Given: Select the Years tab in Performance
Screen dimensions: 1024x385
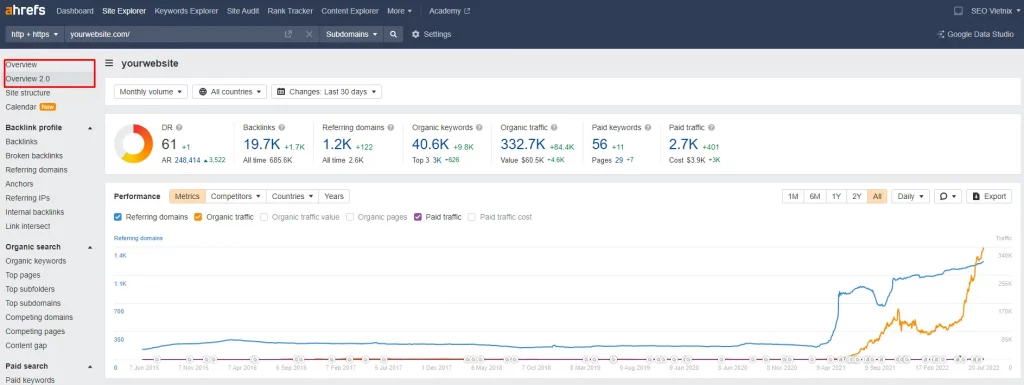Looking at the screenshot, I should pos(334,196).
